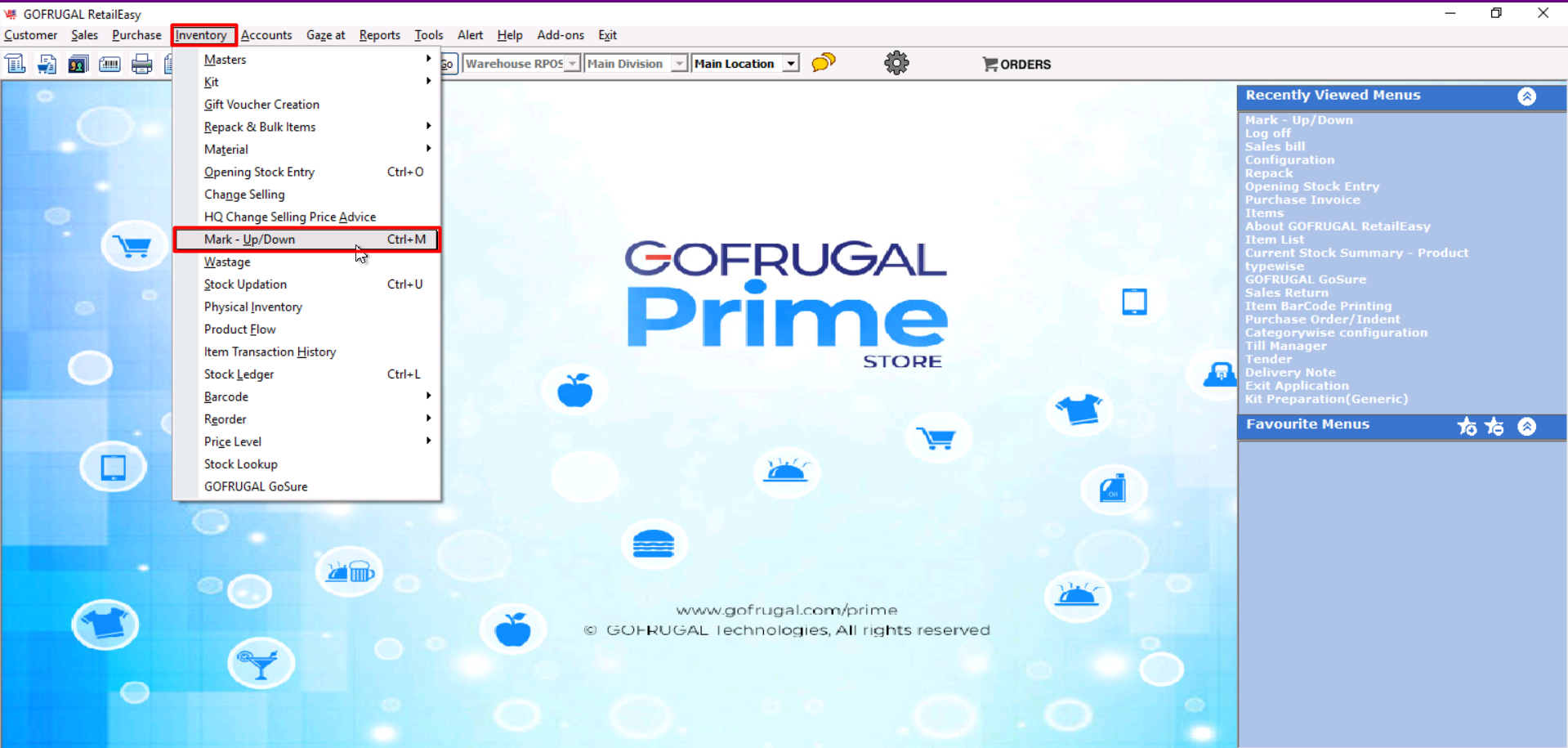Choose HQ Change Selling Price Advice

tap(307, 217)
